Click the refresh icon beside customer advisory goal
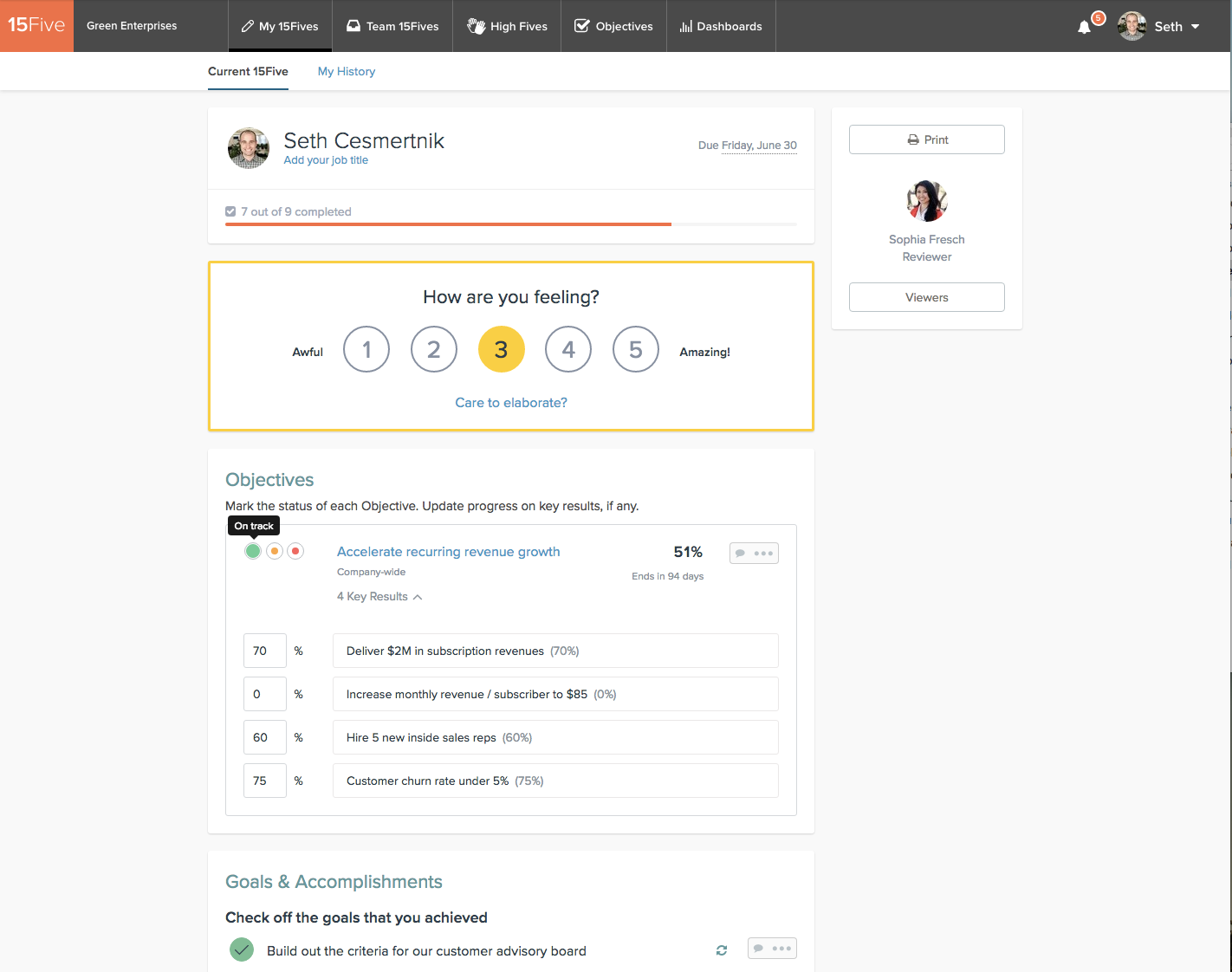Screen dimensions: 1232x972 (x=722, y=950)
